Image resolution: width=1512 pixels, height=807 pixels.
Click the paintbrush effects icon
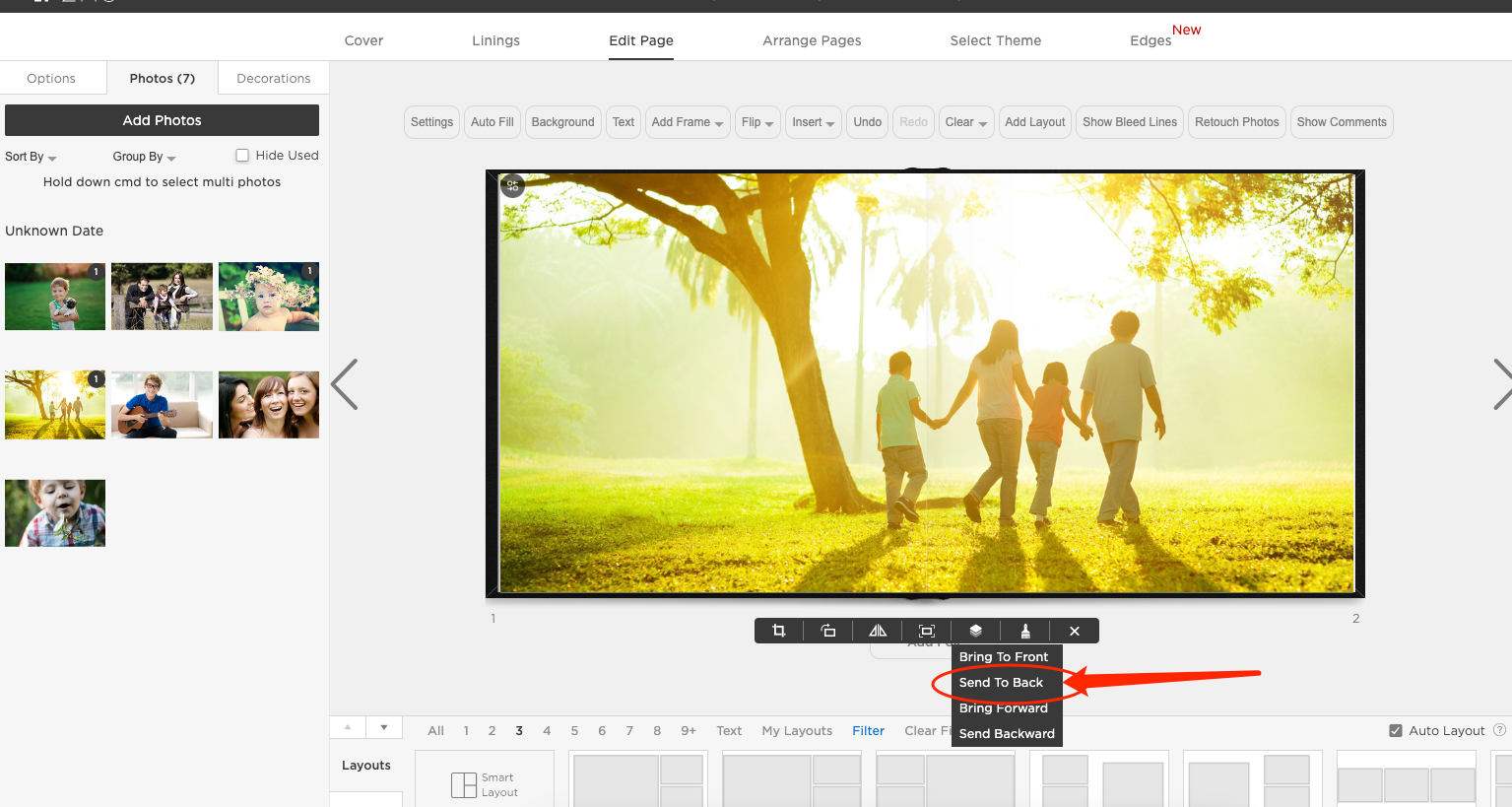(x=1025, y=631)
